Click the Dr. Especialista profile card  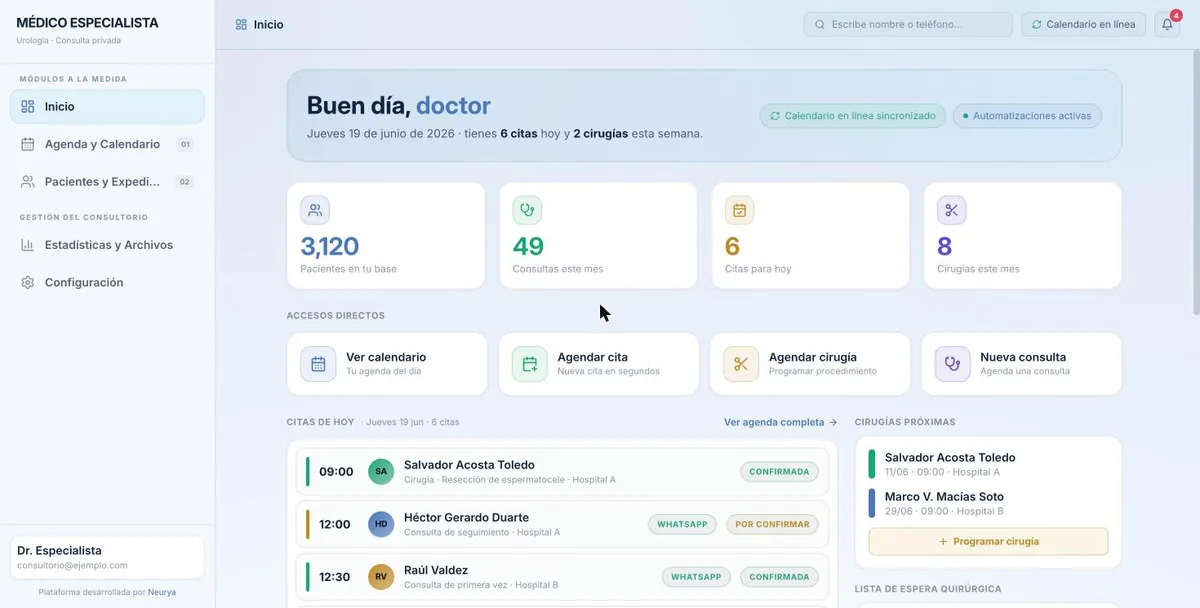click(107, 557)
